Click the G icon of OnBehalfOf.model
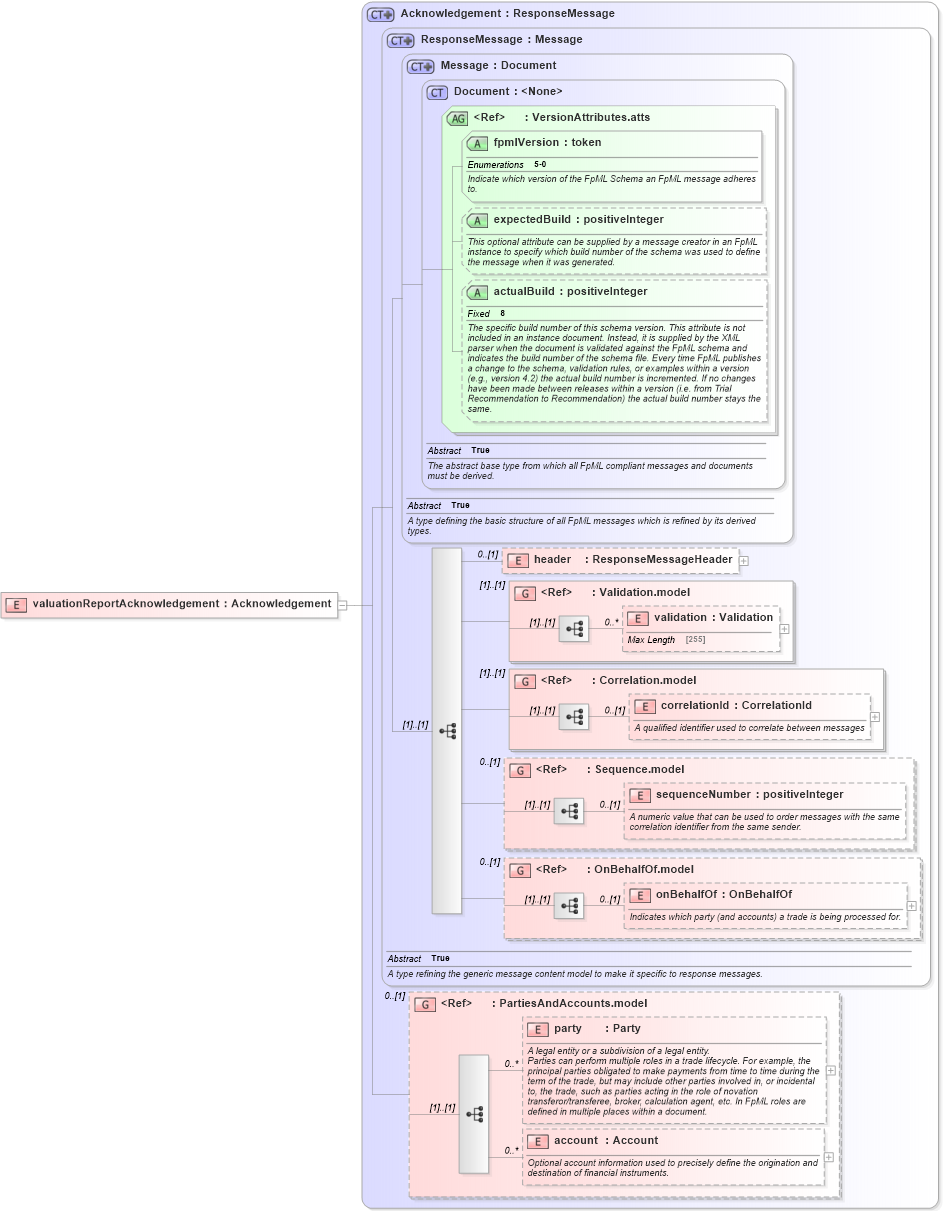943x1211 pixels. tap(520, 870)
